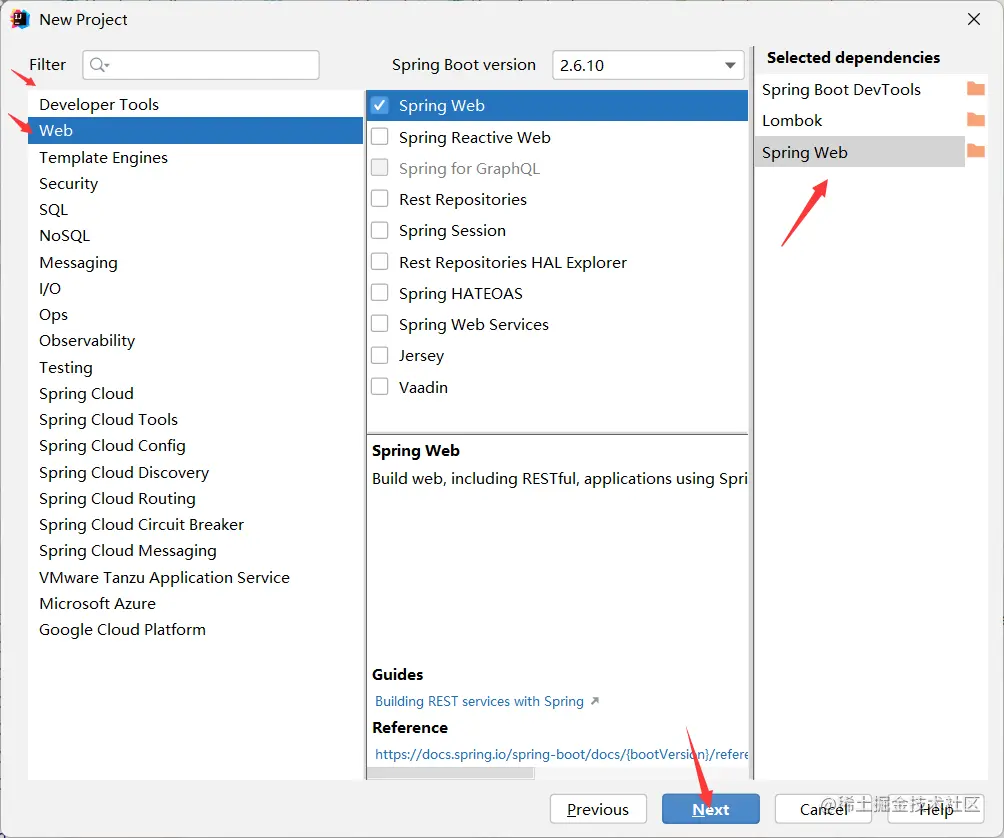This screenshot has width=1004, height=838.
Task: Check the Spring Web Services checkbox
Action: click(x=380, y=324)
